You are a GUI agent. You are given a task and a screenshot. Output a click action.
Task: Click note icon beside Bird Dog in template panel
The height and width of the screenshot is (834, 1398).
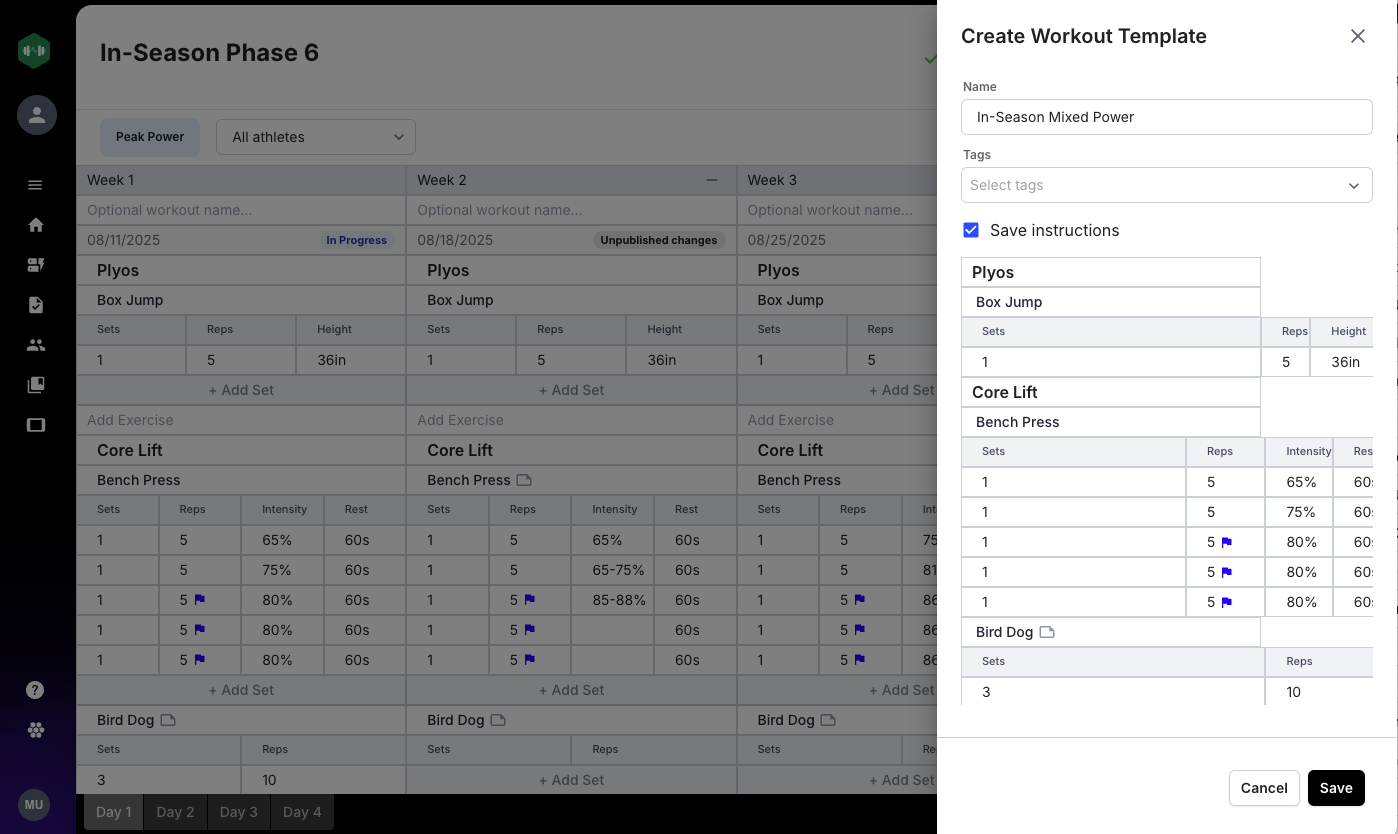(x=1047, y=632)
